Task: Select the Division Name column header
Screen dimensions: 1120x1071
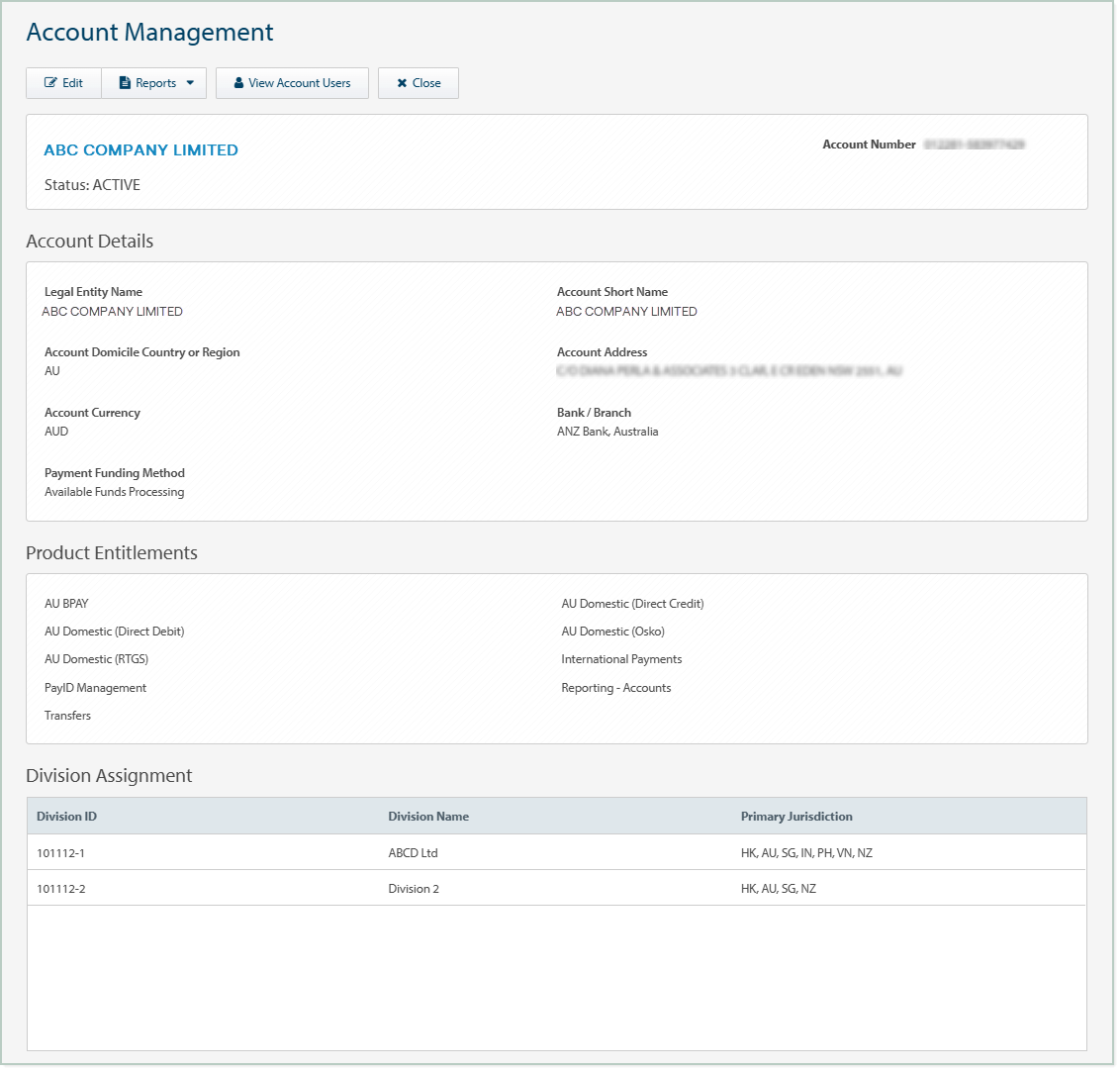Action: pos(427,817)
